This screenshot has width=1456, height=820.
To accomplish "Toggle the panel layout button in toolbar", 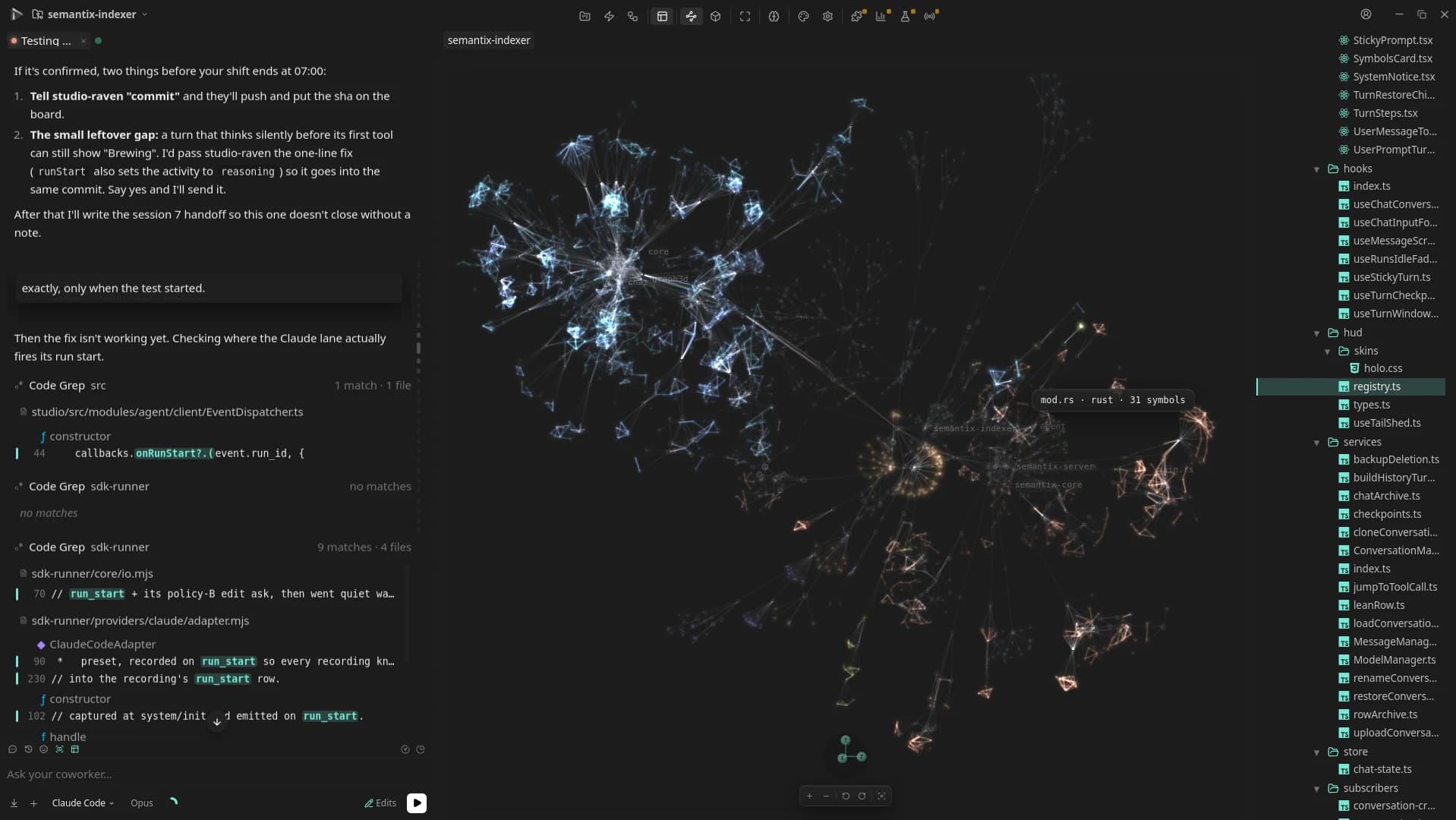I will [662, 16].
